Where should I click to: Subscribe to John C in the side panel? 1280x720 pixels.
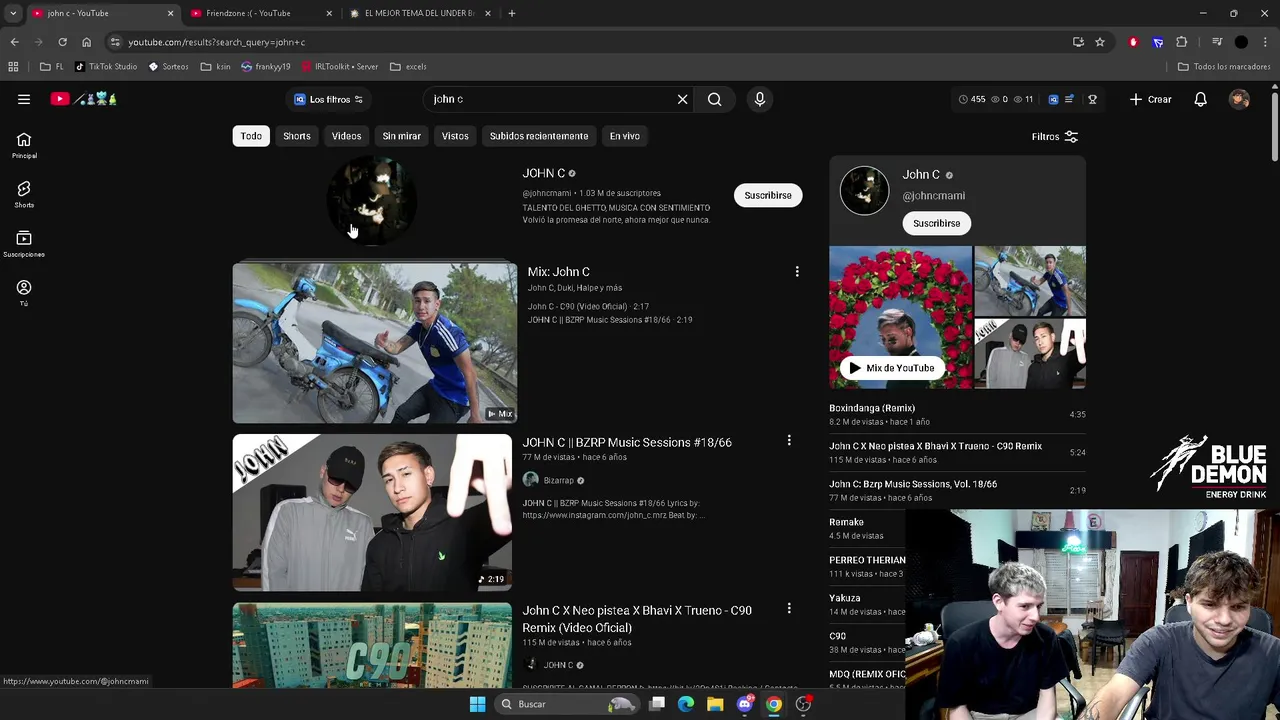tap(936, 223)
